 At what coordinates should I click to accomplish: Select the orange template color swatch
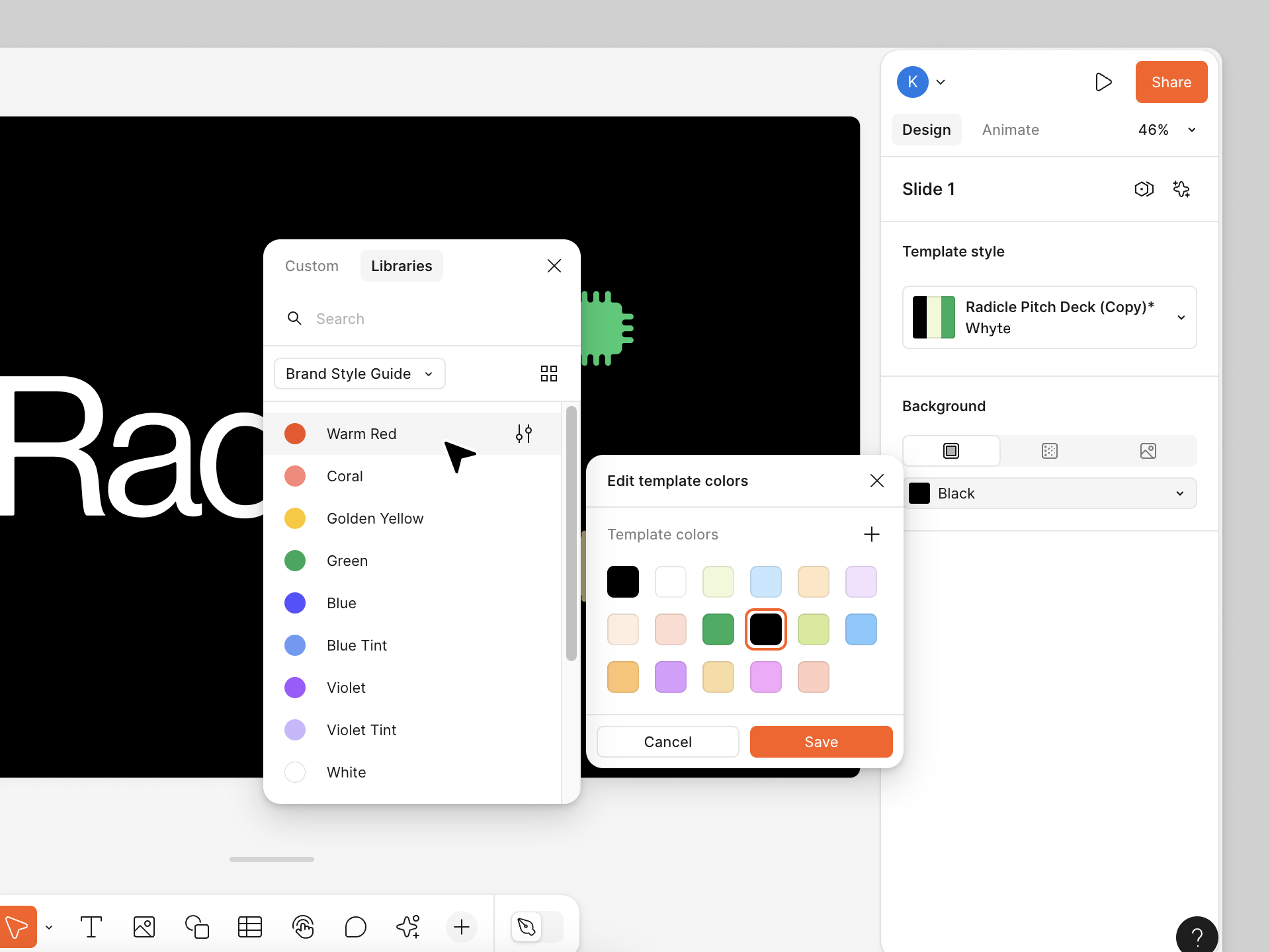[x=623, y=677]
